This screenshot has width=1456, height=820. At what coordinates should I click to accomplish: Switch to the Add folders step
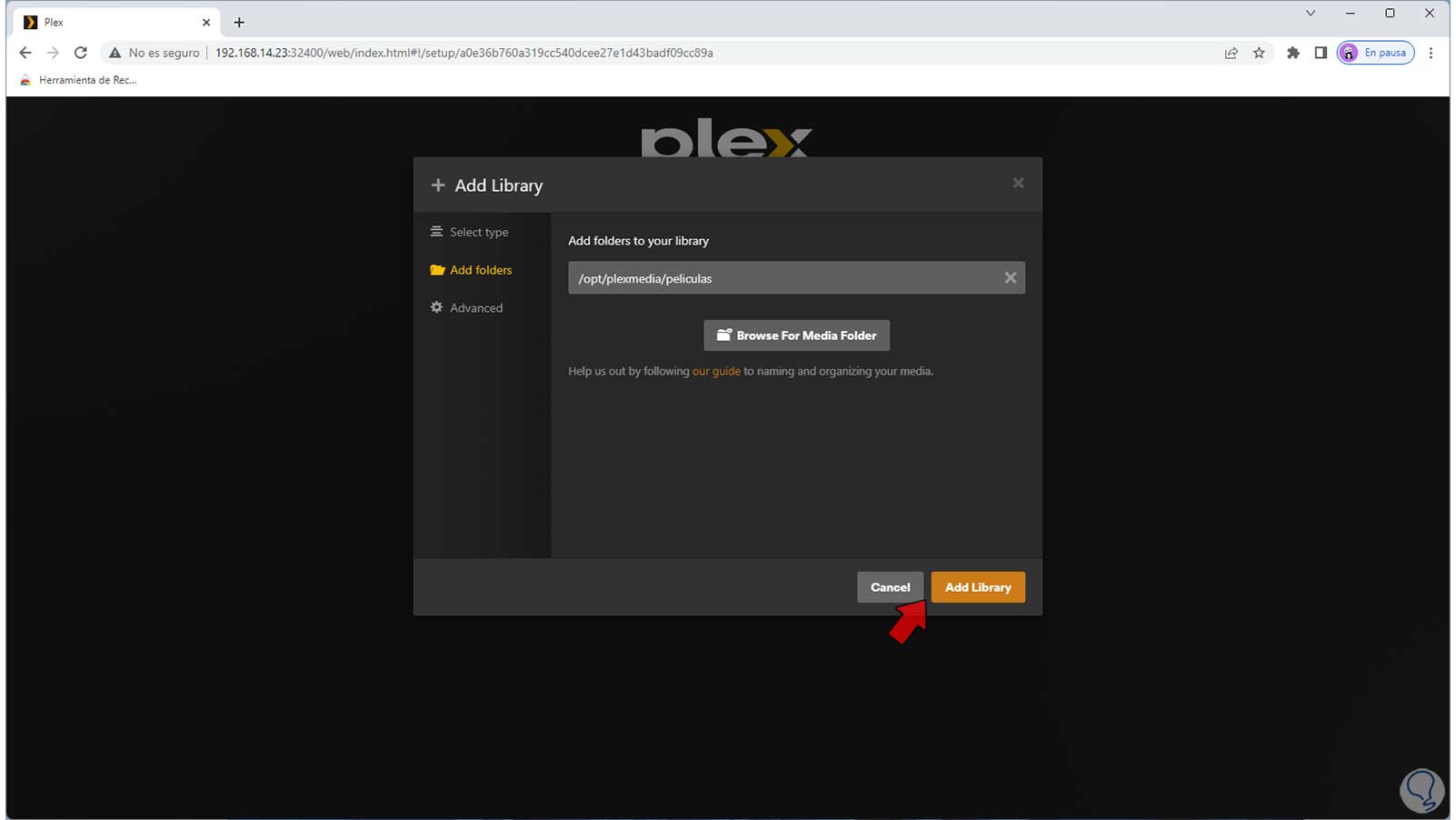tap(471, 270)
